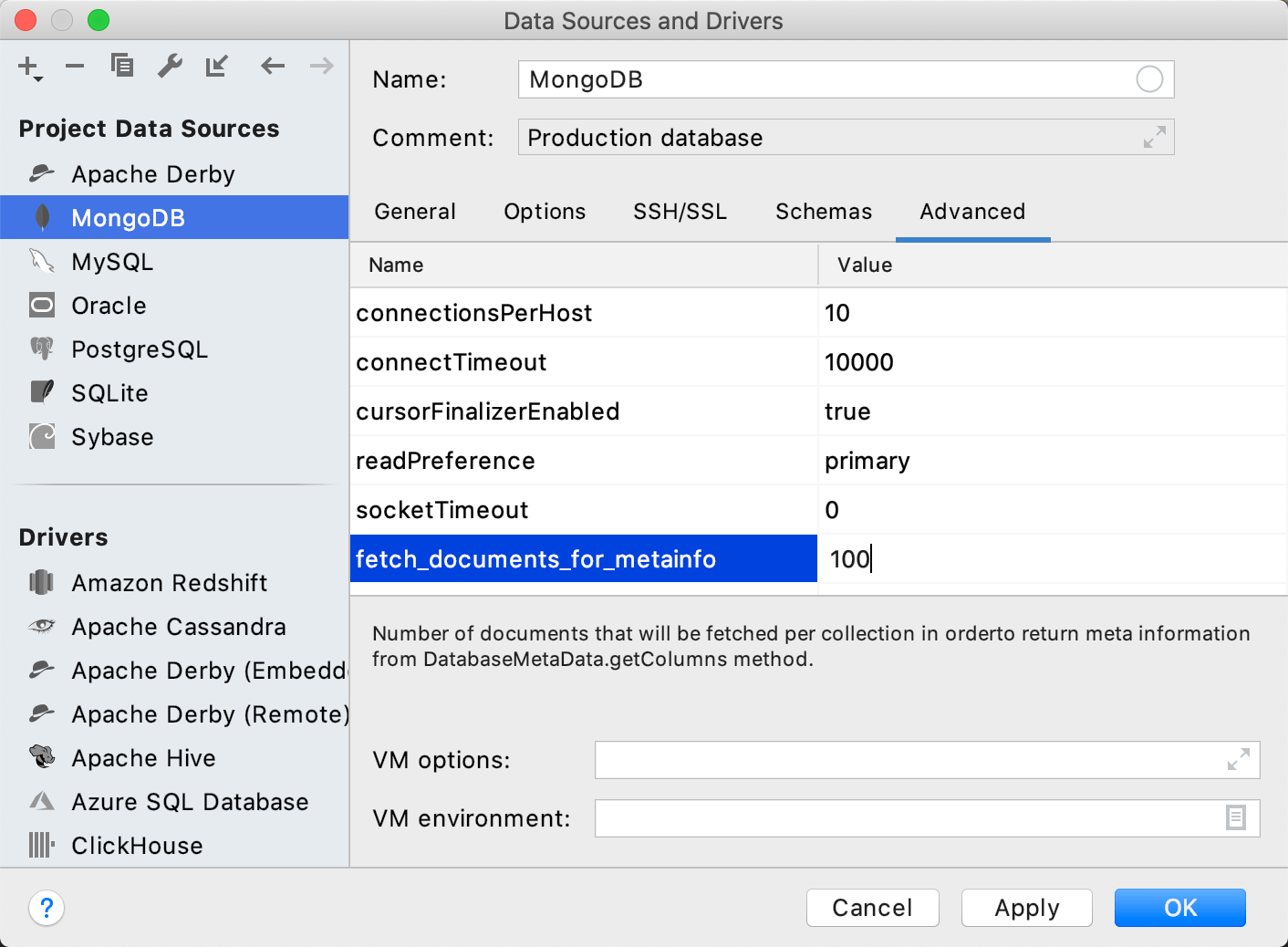Import data sources using the arrow icon
This screenshot has width=1288, height=947.
216,66
